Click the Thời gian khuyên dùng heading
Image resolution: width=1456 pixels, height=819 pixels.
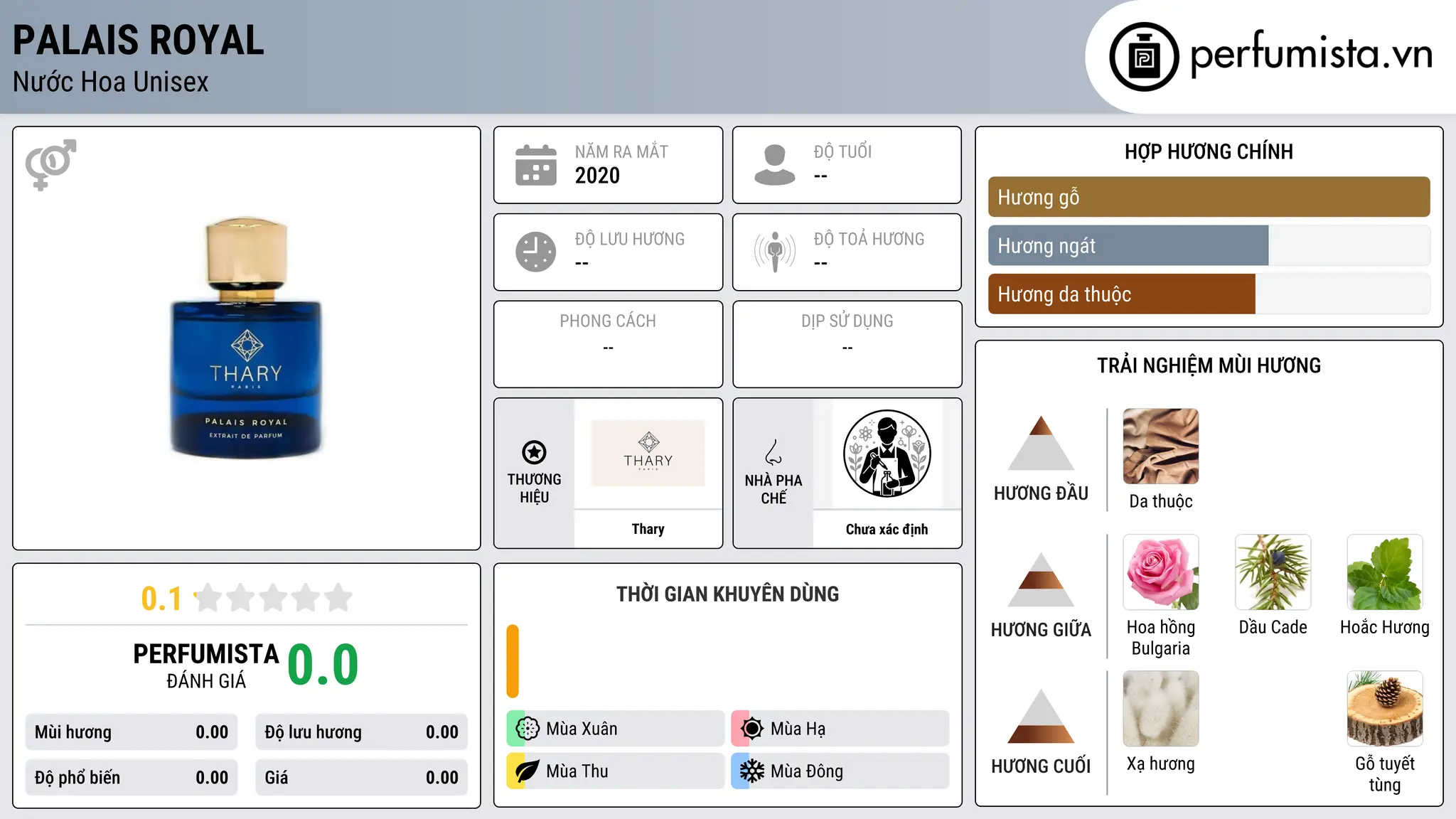727,594
